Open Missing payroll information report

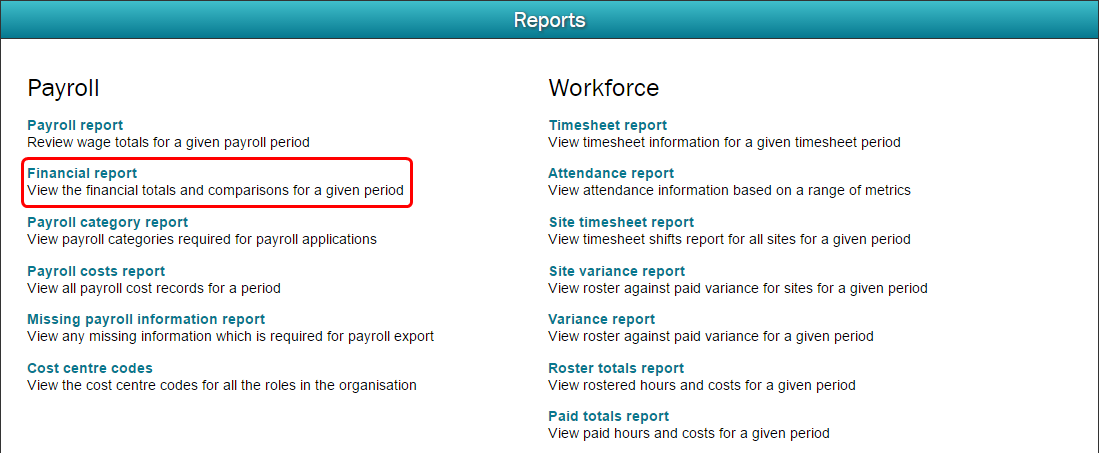point(146,319)
